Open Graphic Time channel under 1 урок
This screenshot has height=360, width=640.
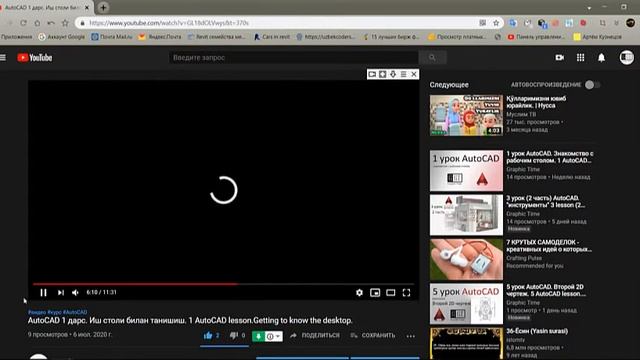pos(523,169)
